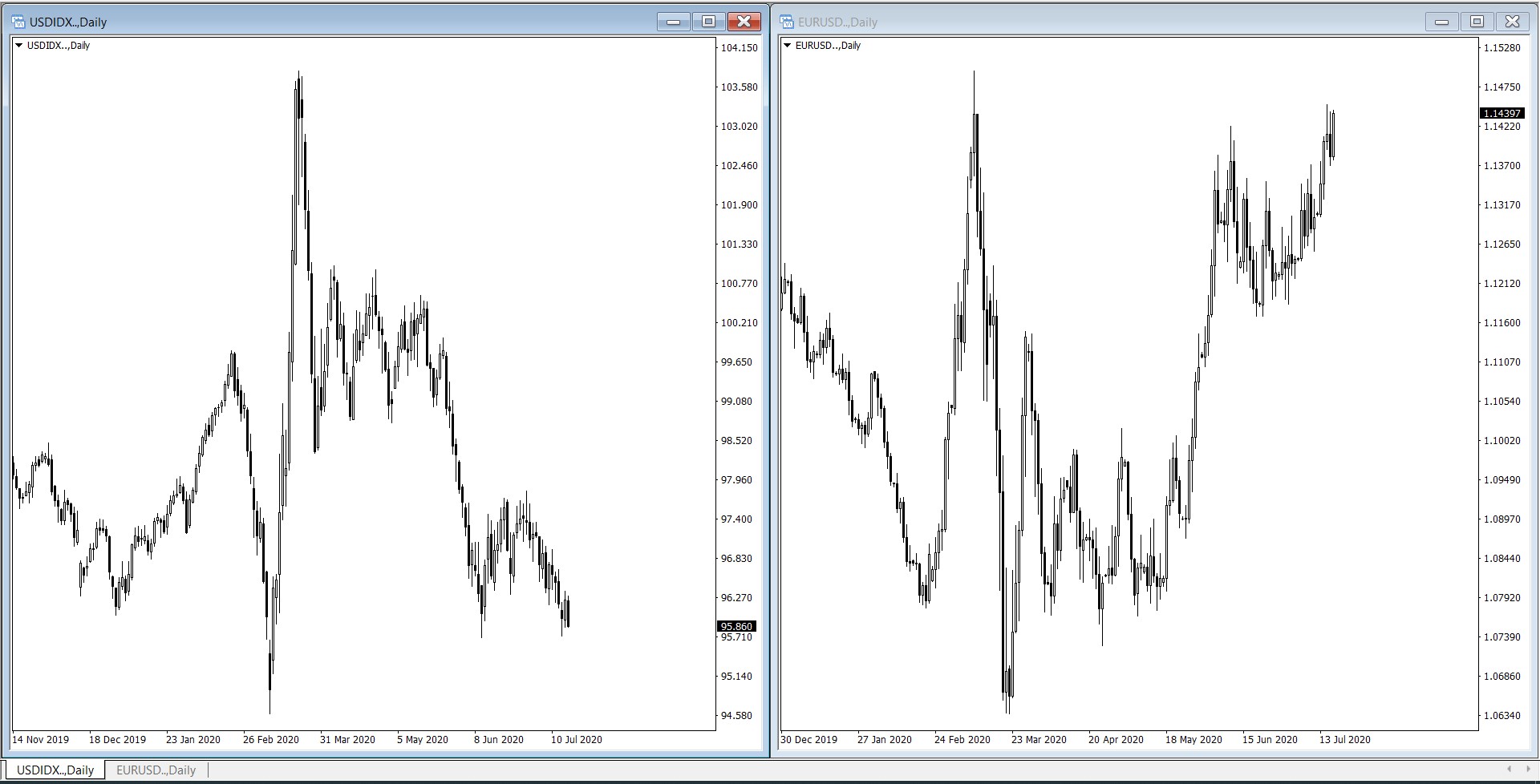
Task: Switch to the USDIDX..,Daily bottom tab
Action: click(55, 770)
